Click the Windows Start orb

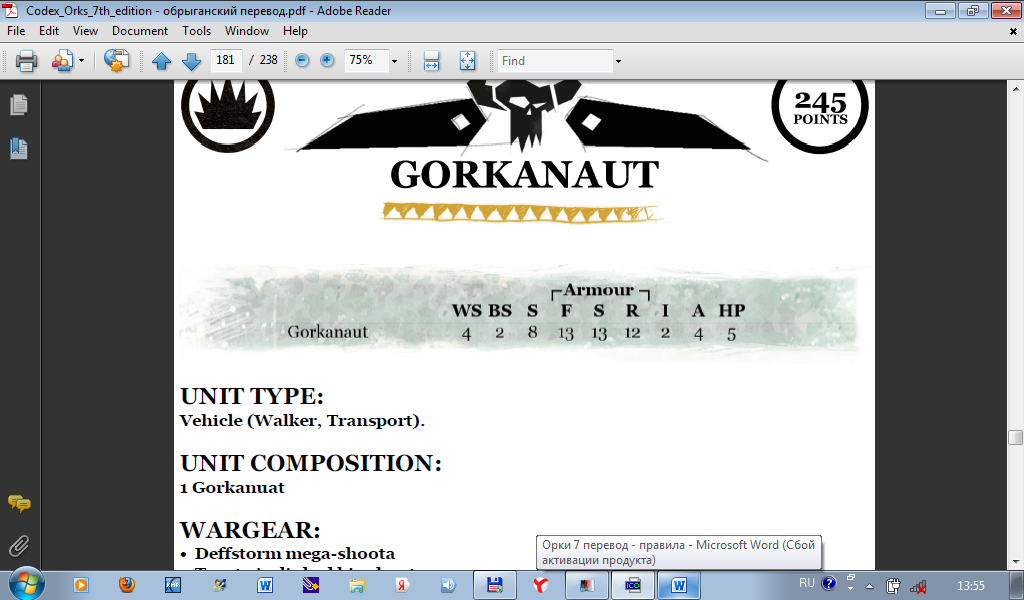click(26, 584)
